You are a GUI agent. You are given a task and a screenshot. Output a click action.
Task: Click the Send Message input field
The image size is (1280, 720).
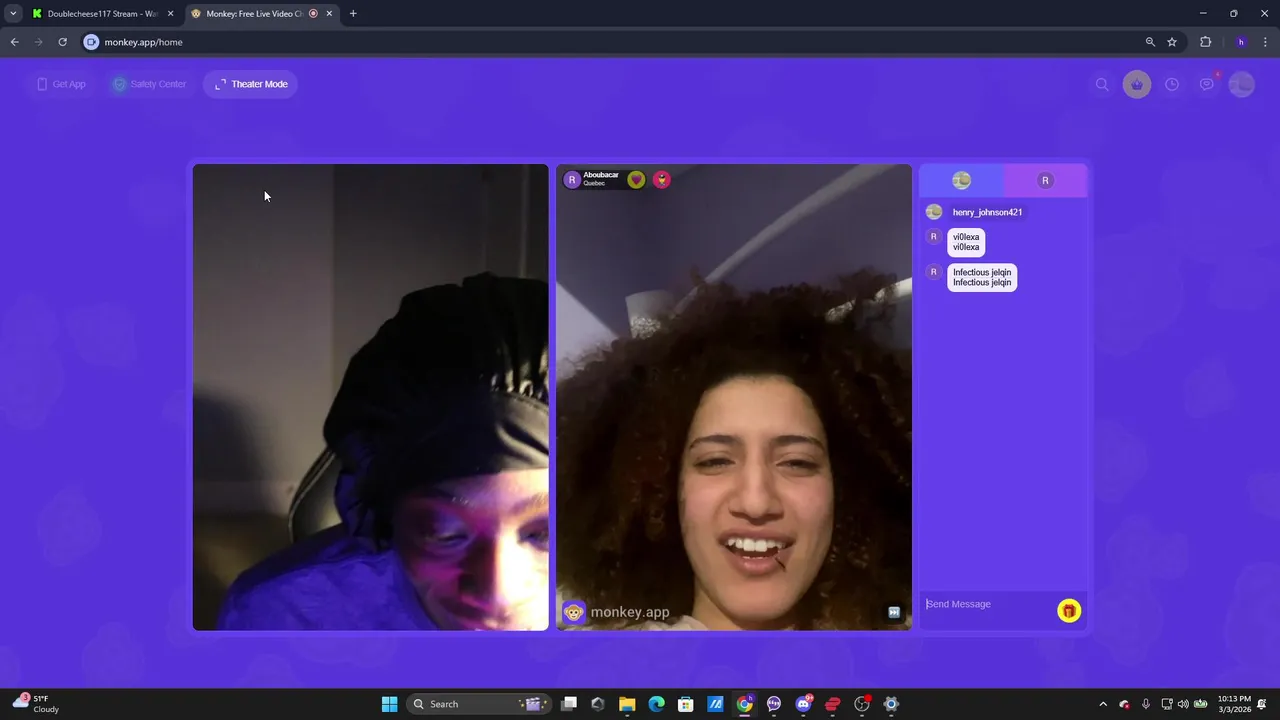coord(988,604)
